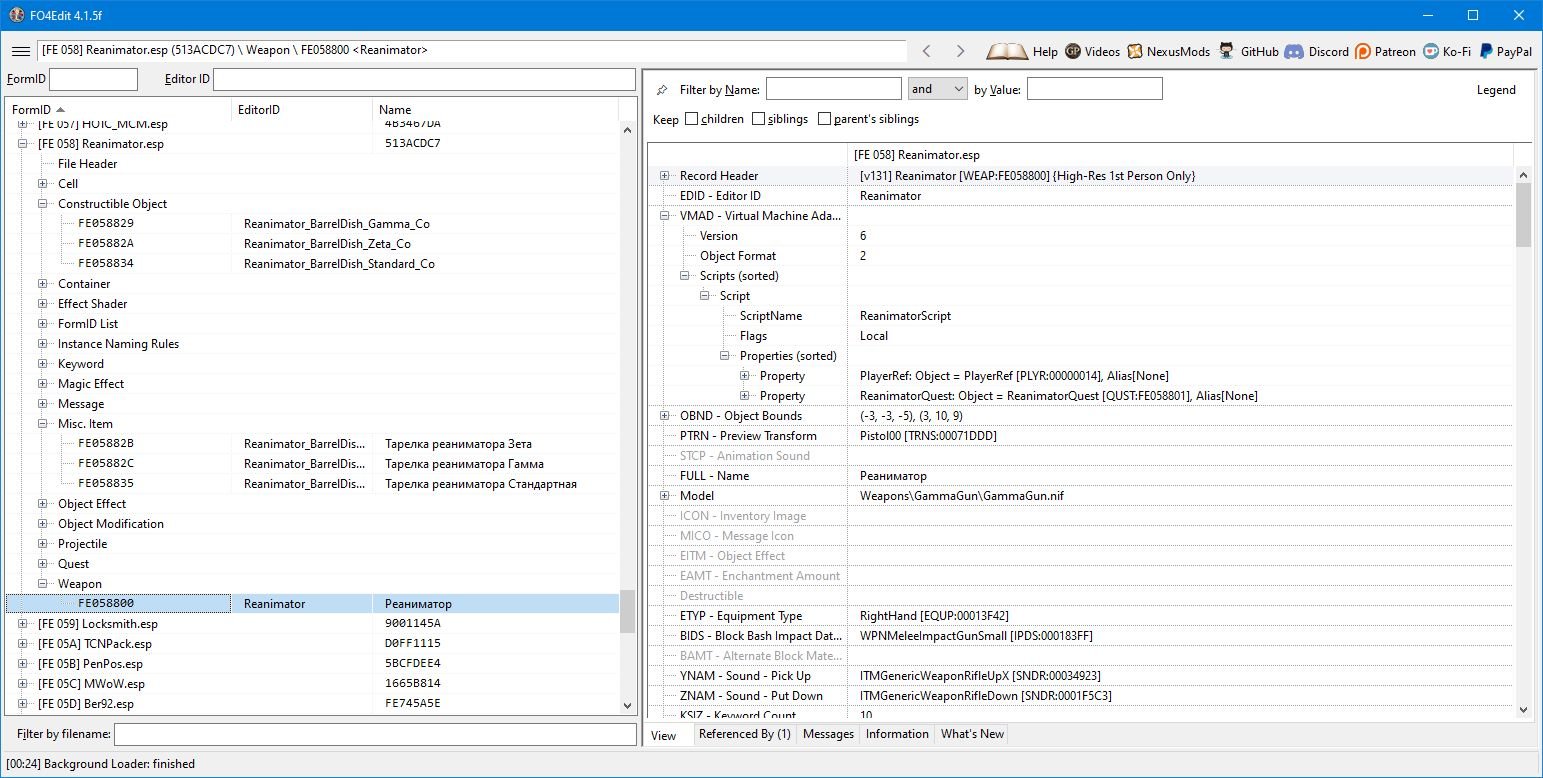Viewport: 1543px width, 778px height.
Task: Switch to the Referenced By (1) tab
Action: tap(744, 734)
